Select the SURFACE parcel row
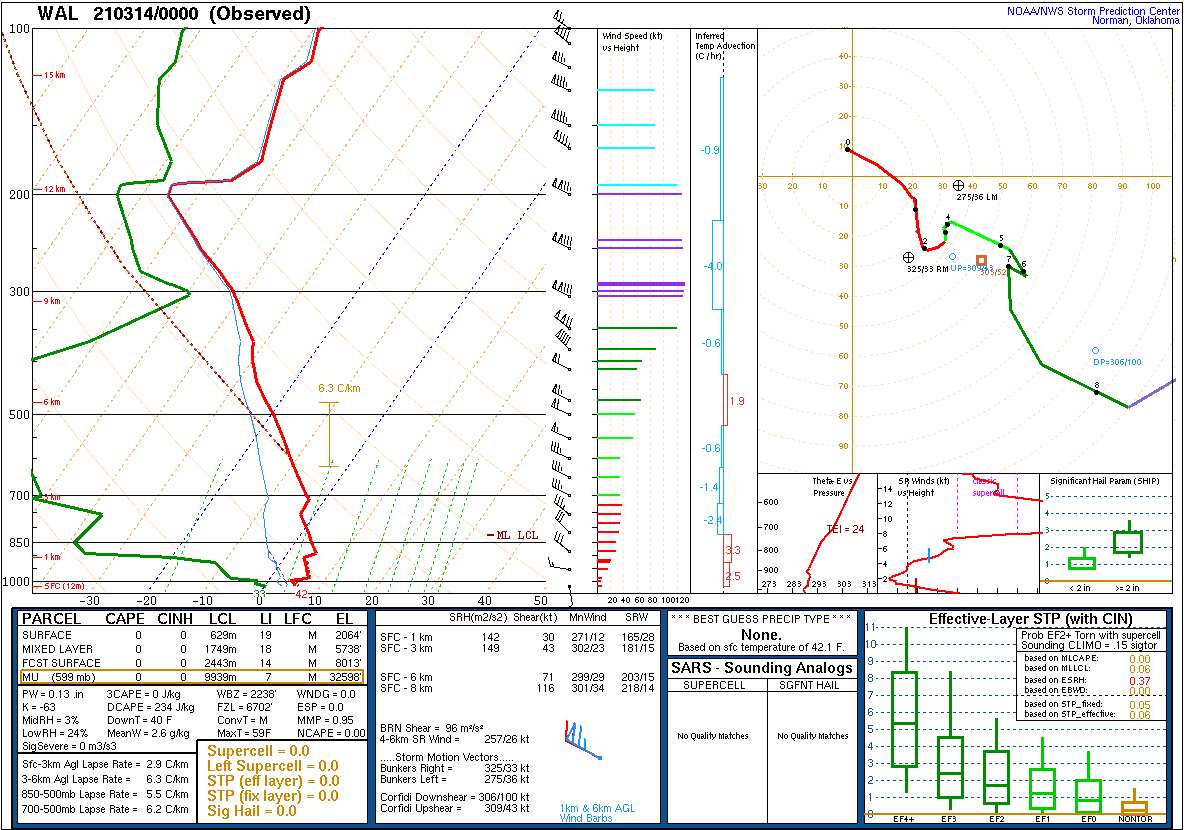The width and height of the screenshot is (1186, 830). [x=191, y=636]
